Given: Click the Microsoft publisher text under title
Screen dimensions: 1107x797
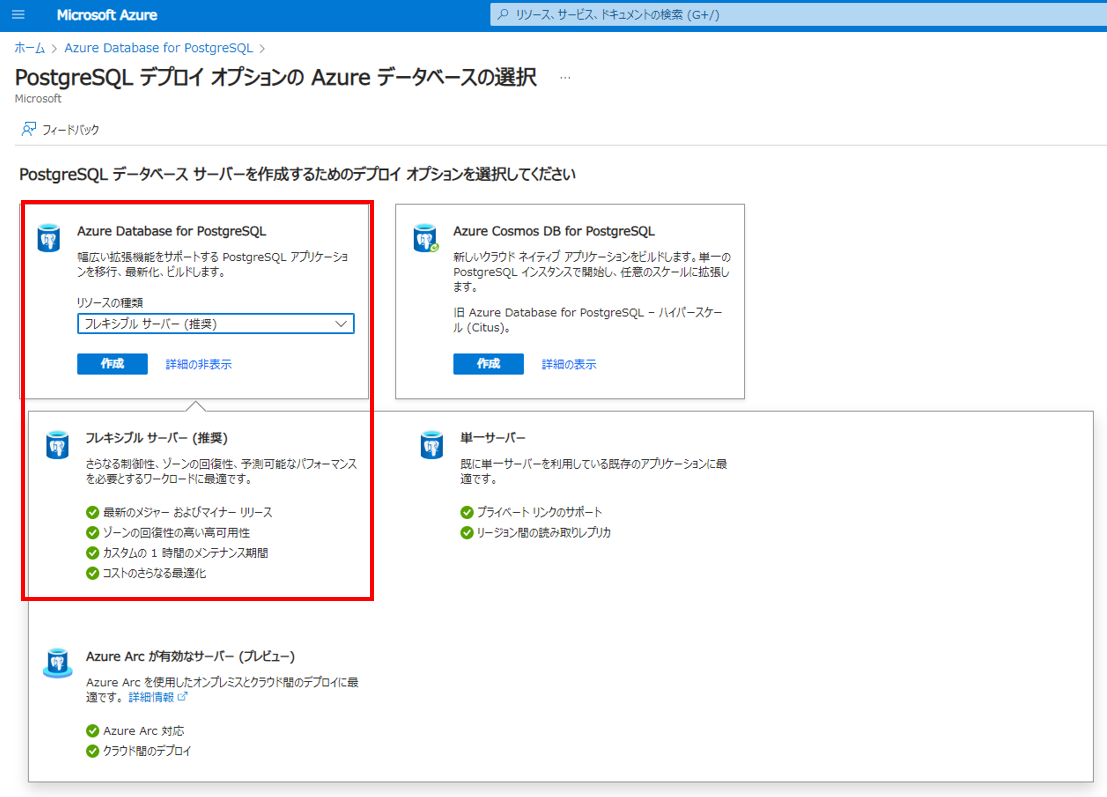Looking at the screenshot, I should point(38,99).
